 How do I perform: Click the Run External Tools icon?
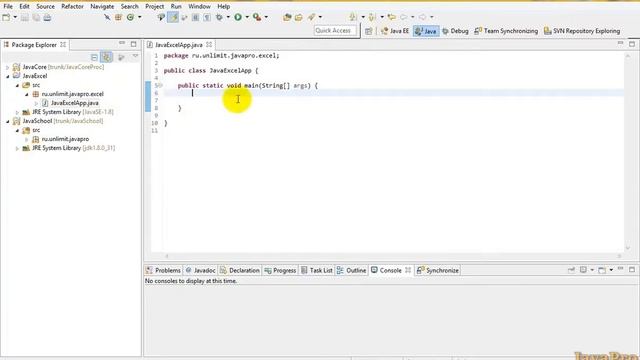point(257,17)
